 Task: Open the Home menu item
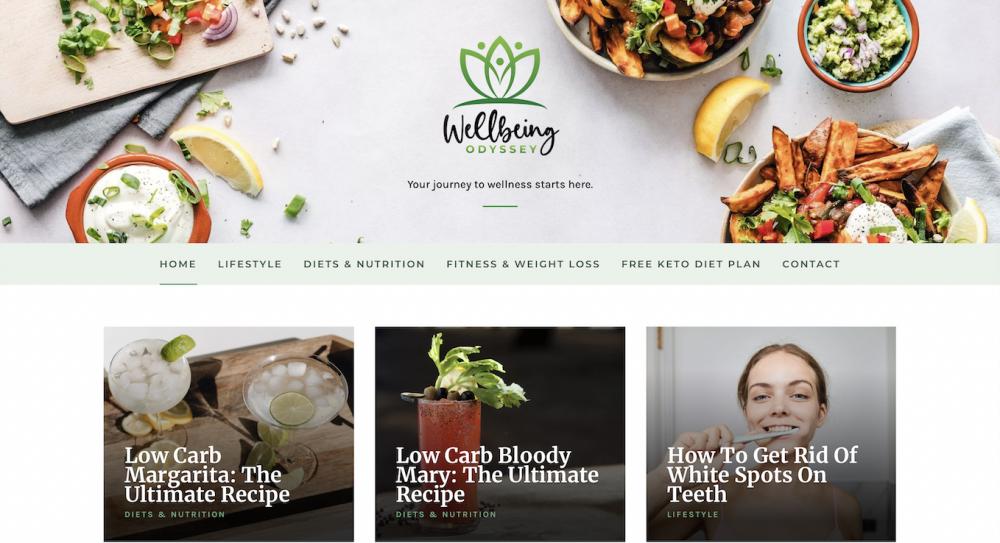point(178,264)
